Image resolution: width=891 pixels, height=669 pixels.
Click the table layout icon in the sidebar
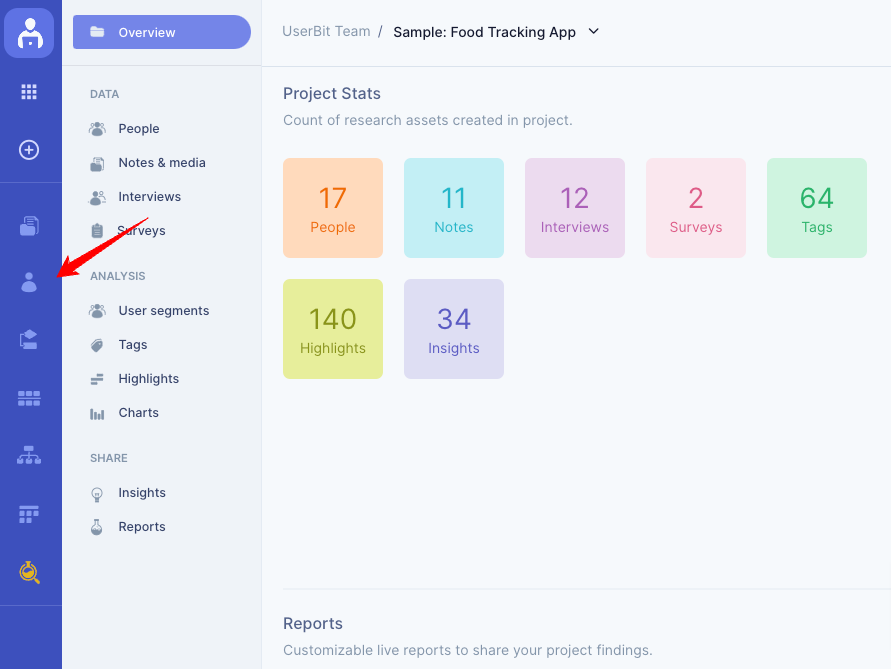point(29,514)
